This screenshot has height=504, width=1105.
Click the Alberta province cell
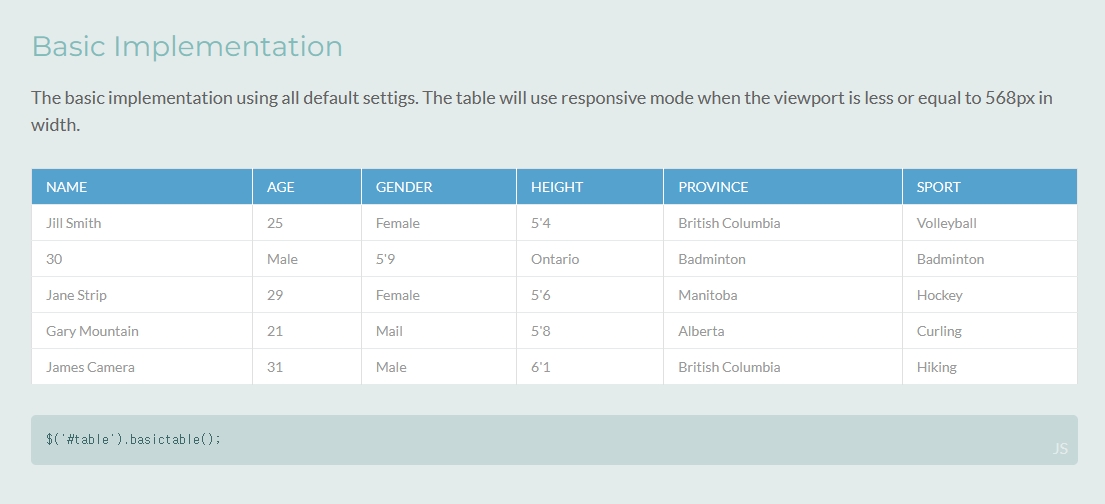point(783,331)
